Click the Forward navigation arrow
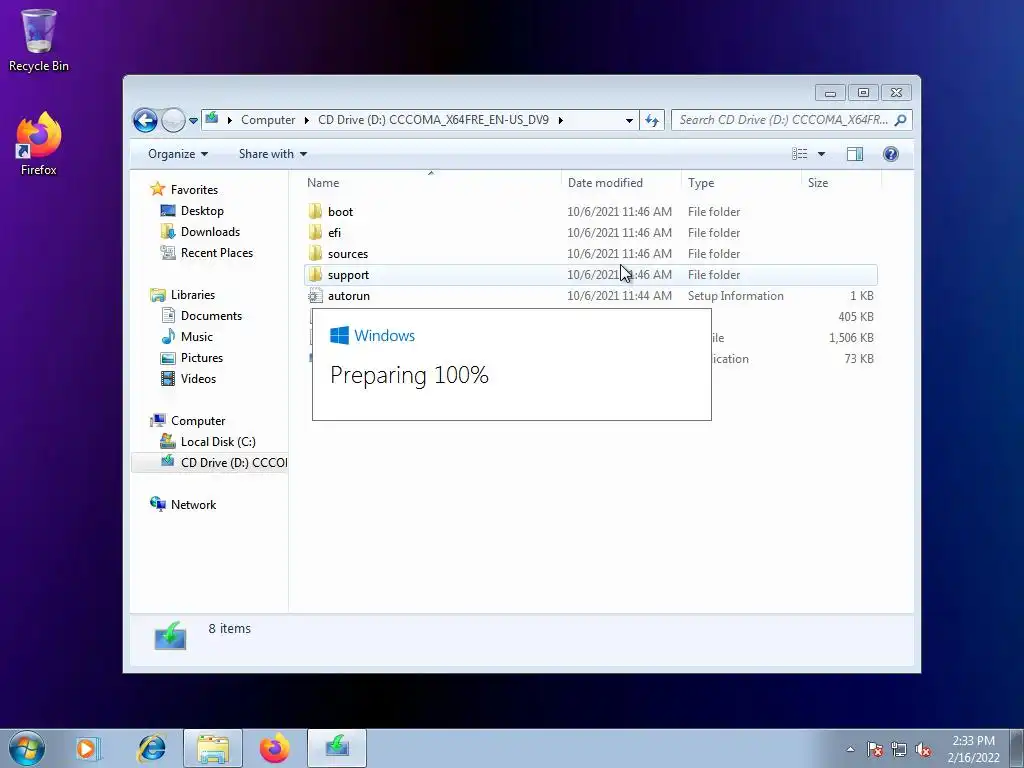Screen dimensions: 1024x768 click(173, 120)
